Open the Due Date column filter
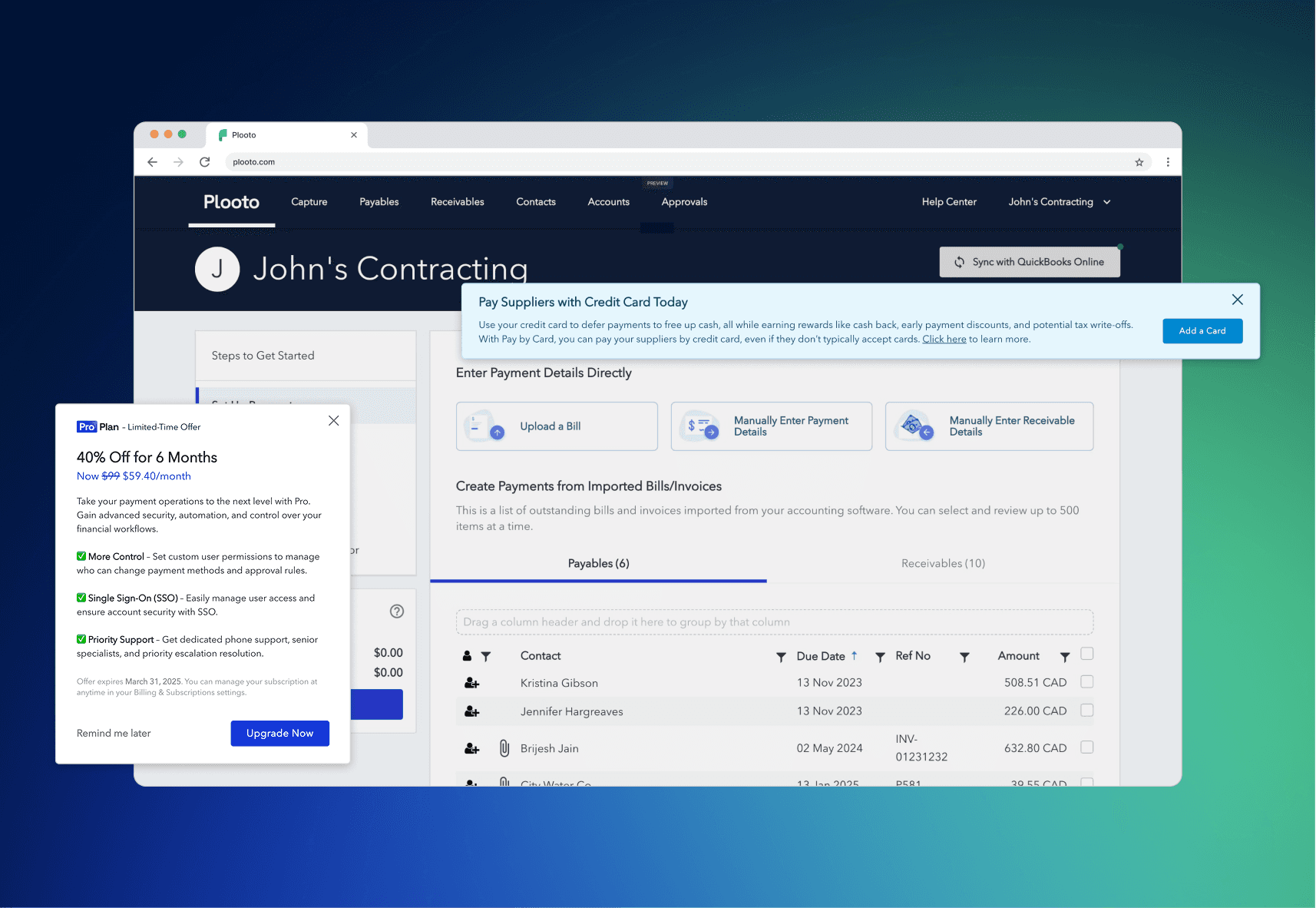The width and height of the screenshot is (1316, 908). click(x=880, y=657)
